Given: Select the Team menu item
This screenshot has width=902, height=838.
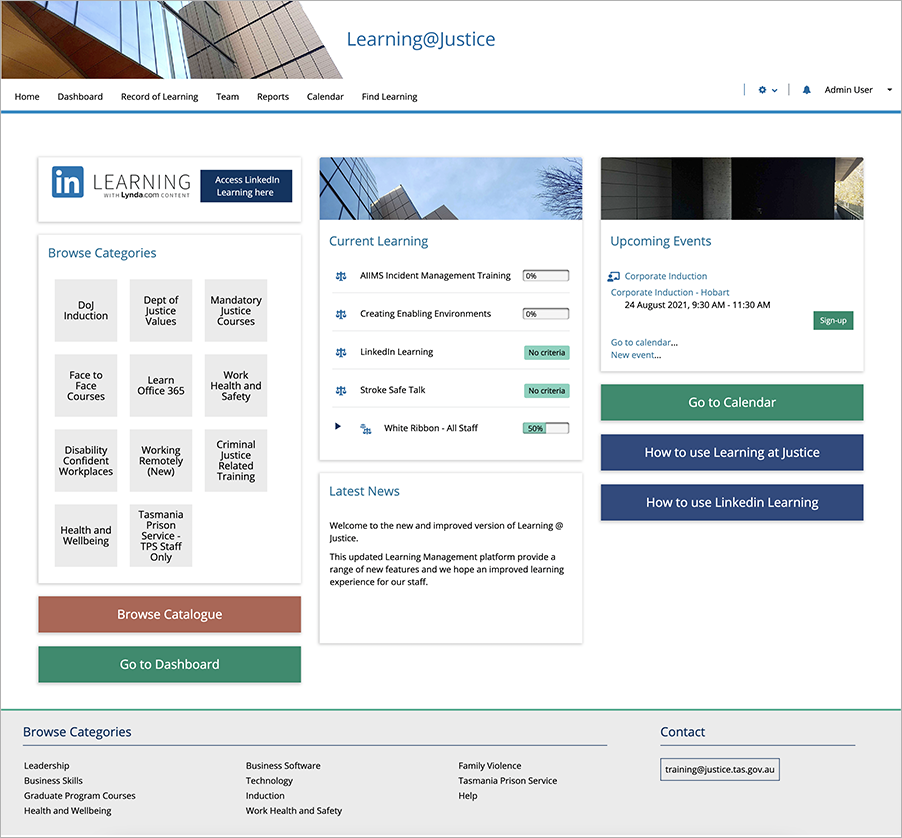Looking at the screenshot, I should [227, 97].
